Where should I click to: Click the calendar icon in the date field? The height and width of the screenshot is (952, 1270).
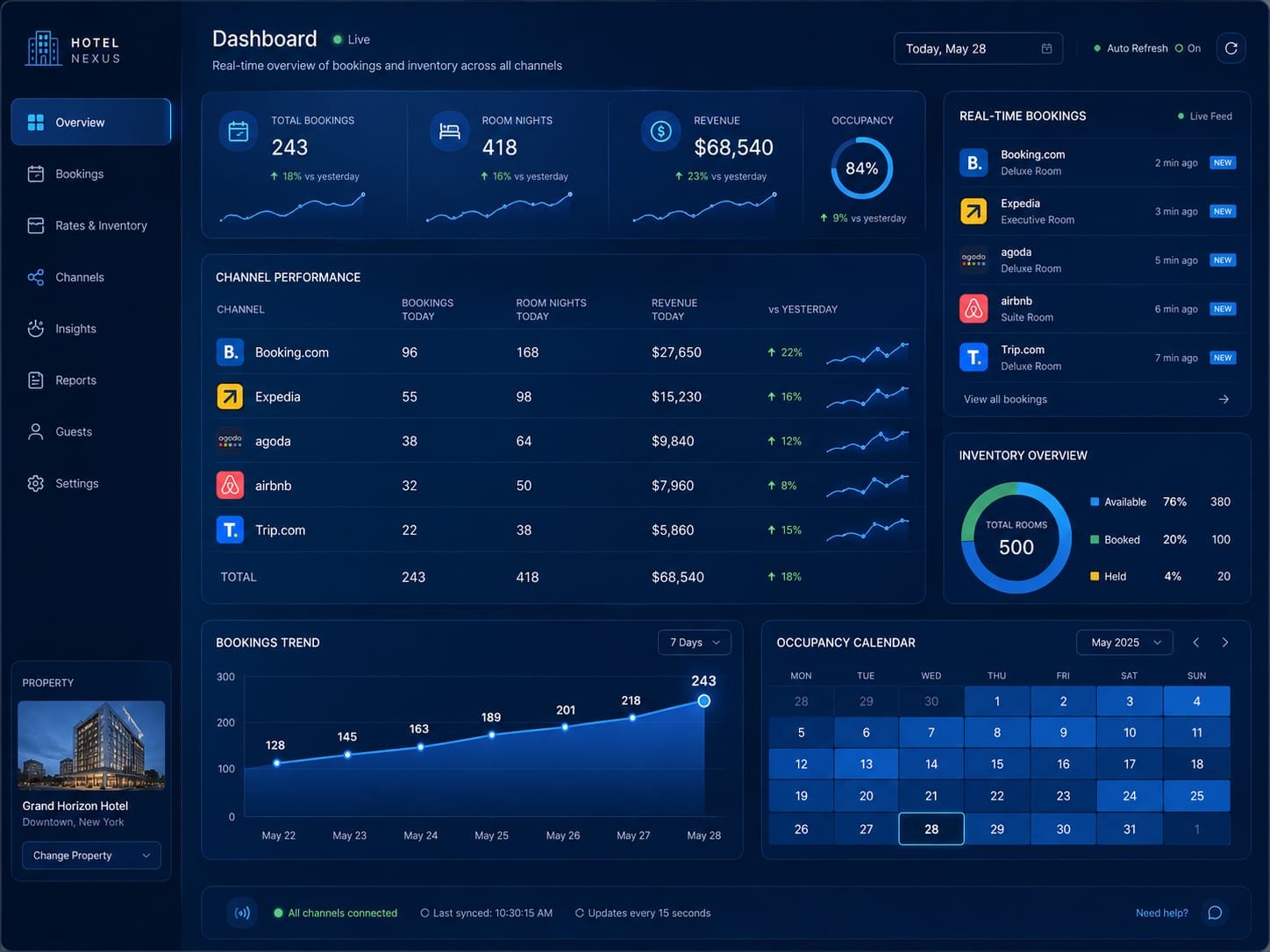tap(1046, 48)
